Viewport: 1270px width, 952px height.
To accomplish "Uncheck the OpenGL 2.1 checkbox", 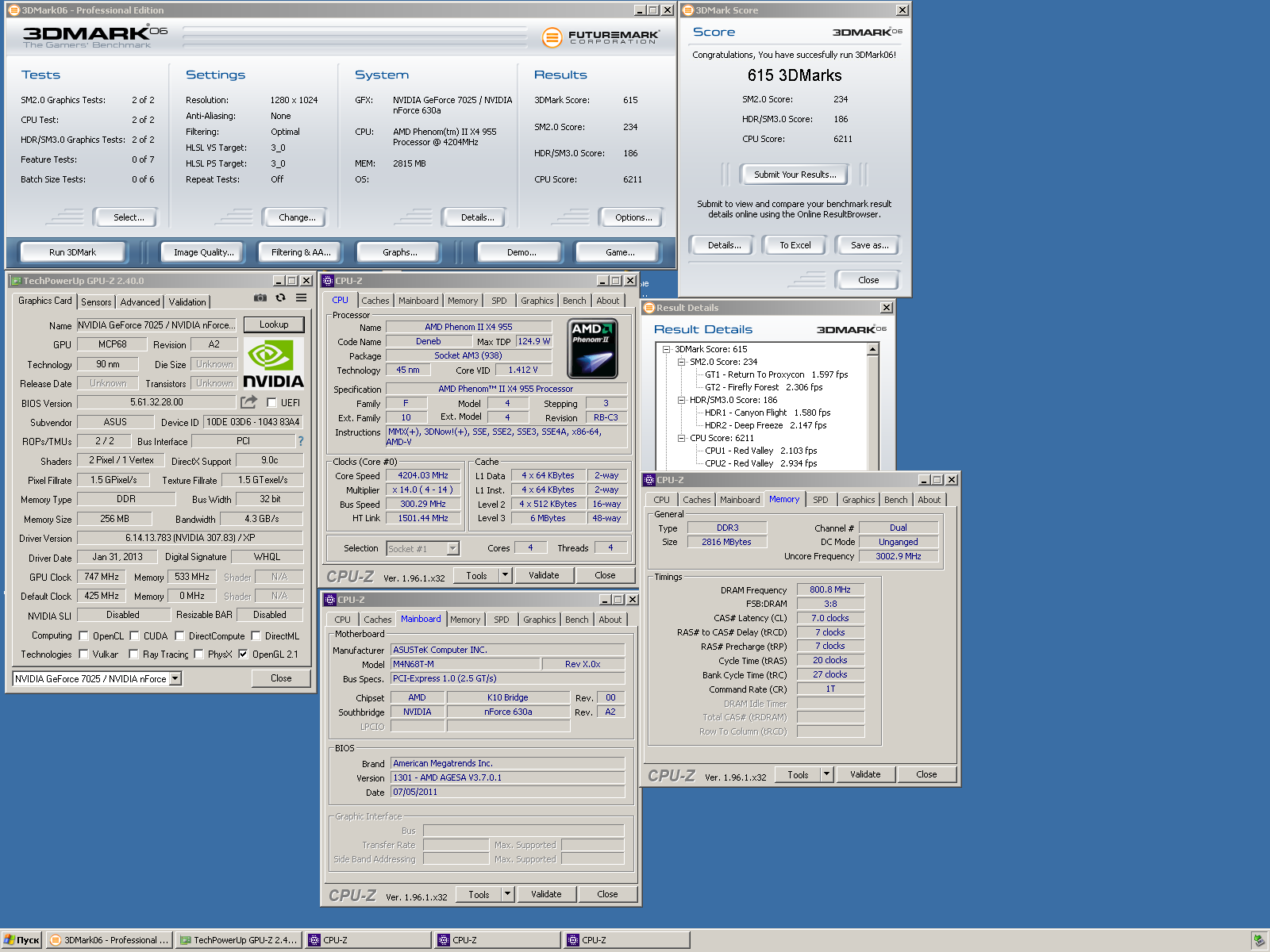I will pyautogui.click(x=243, y=654).
